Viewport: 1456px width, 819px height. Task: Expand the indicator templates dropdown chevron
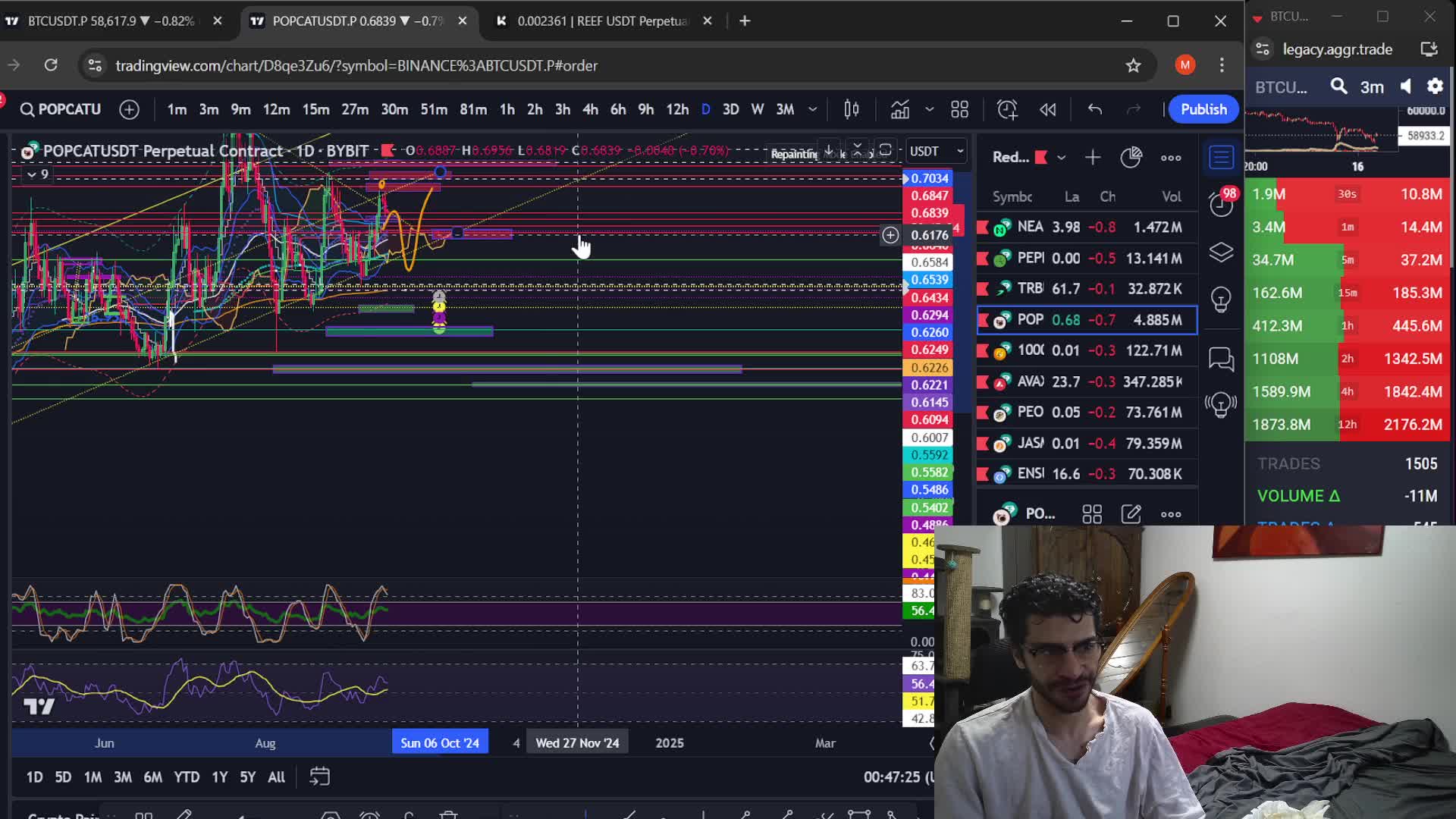[929, 109]
